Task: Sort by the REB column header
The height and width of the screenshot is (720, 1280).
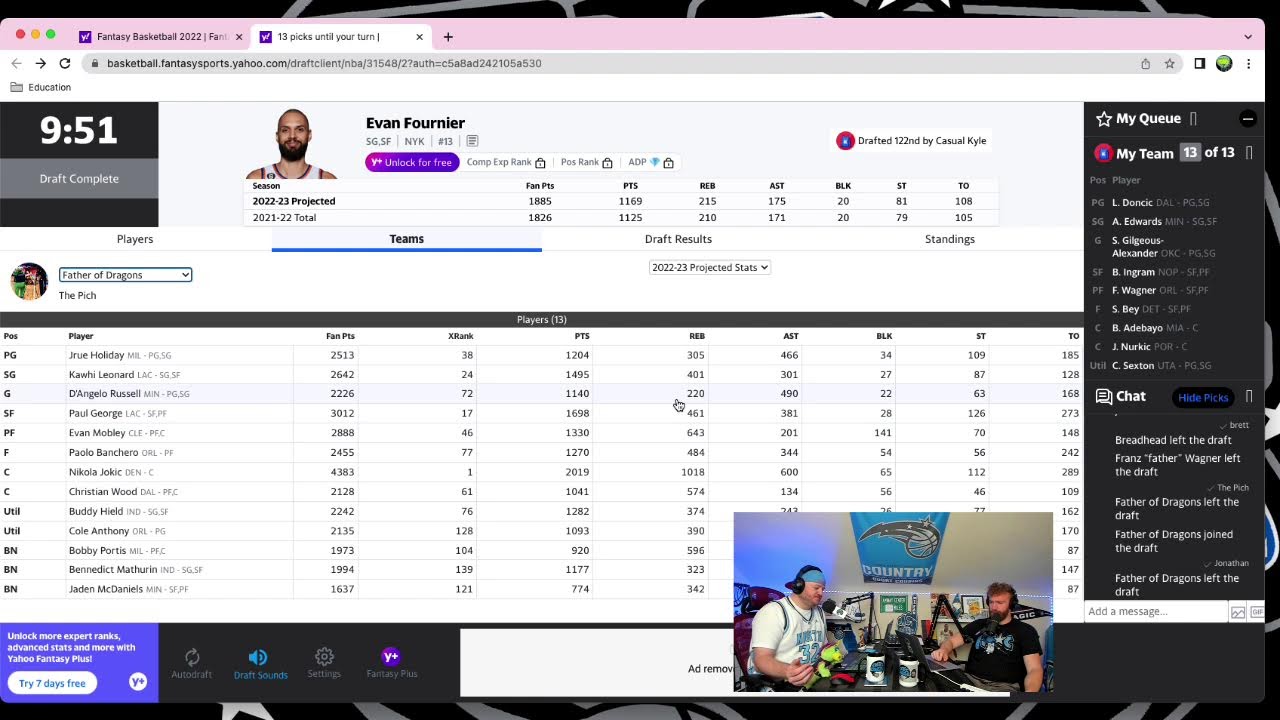Action: [697, 336]
